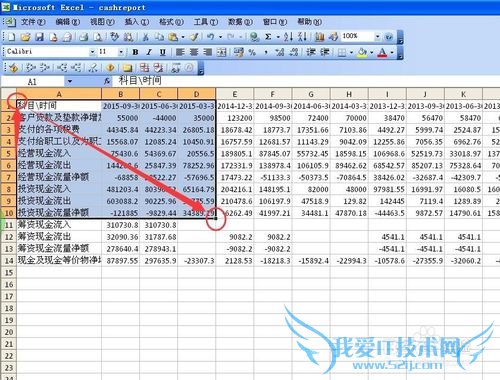Apply comma style formatting

[x=266, y=52]
